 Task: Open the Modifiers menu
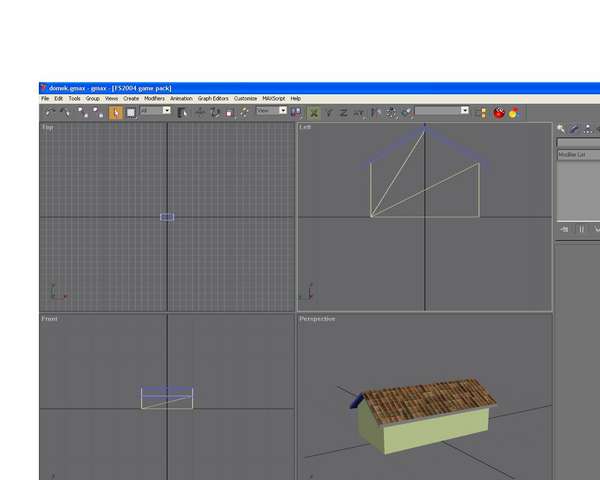[x=154, y=99]
